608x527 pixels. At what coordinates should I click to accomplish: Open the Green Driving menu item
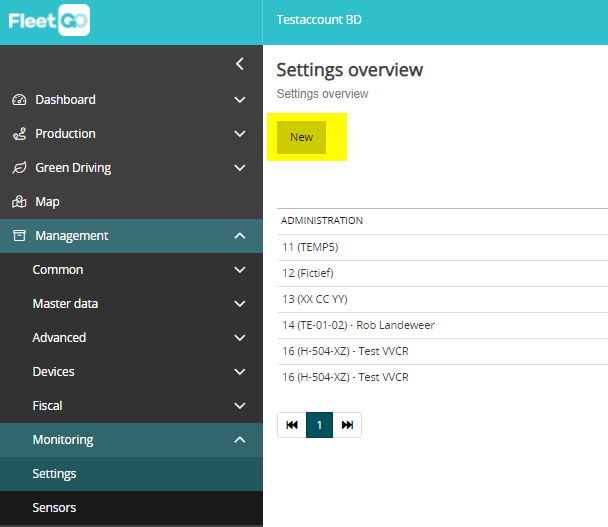tap(131, 168)
